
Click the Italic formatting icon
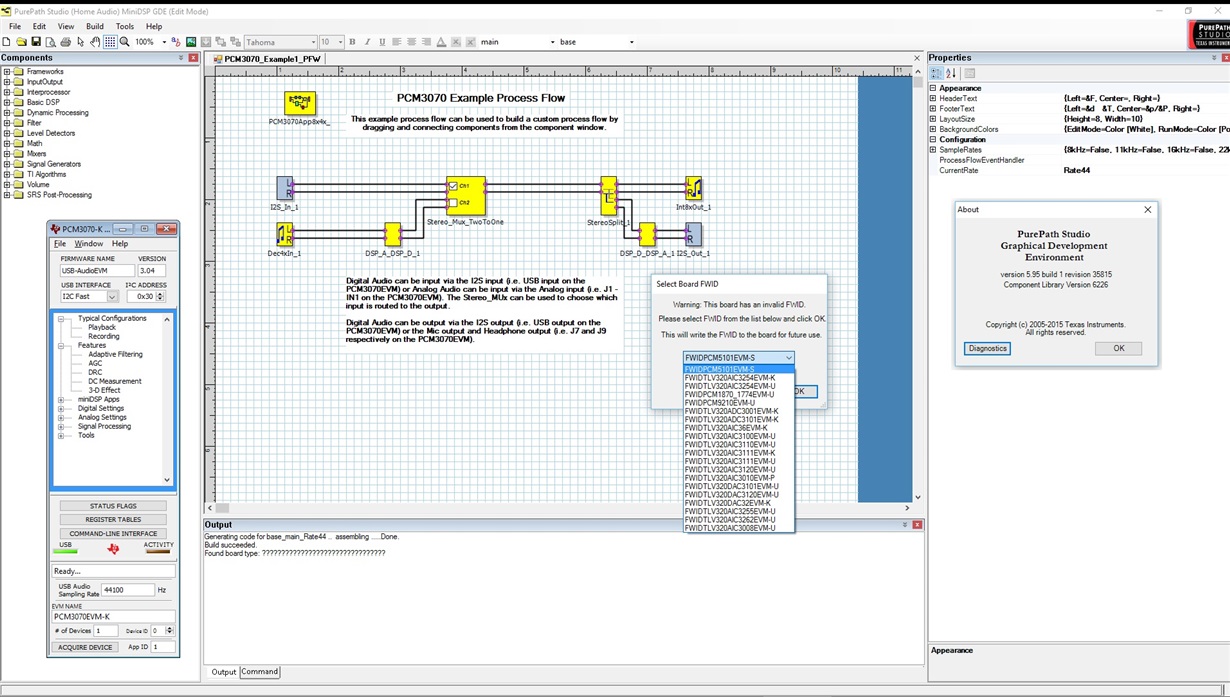tap(367, 42)
